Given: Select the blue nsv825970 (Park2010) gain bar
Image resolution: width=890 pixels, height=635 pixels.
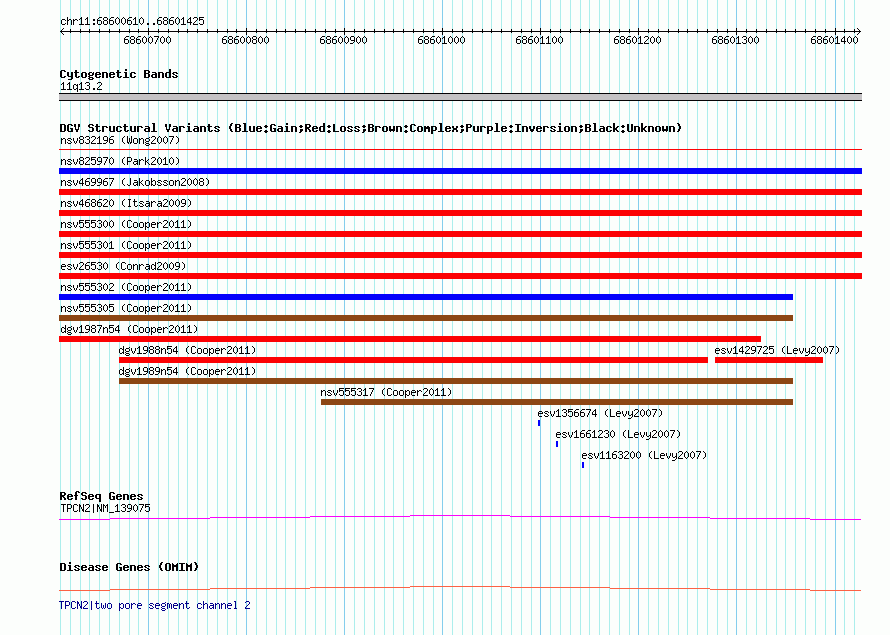Looking at the screenshot, I should coord(460,171).
